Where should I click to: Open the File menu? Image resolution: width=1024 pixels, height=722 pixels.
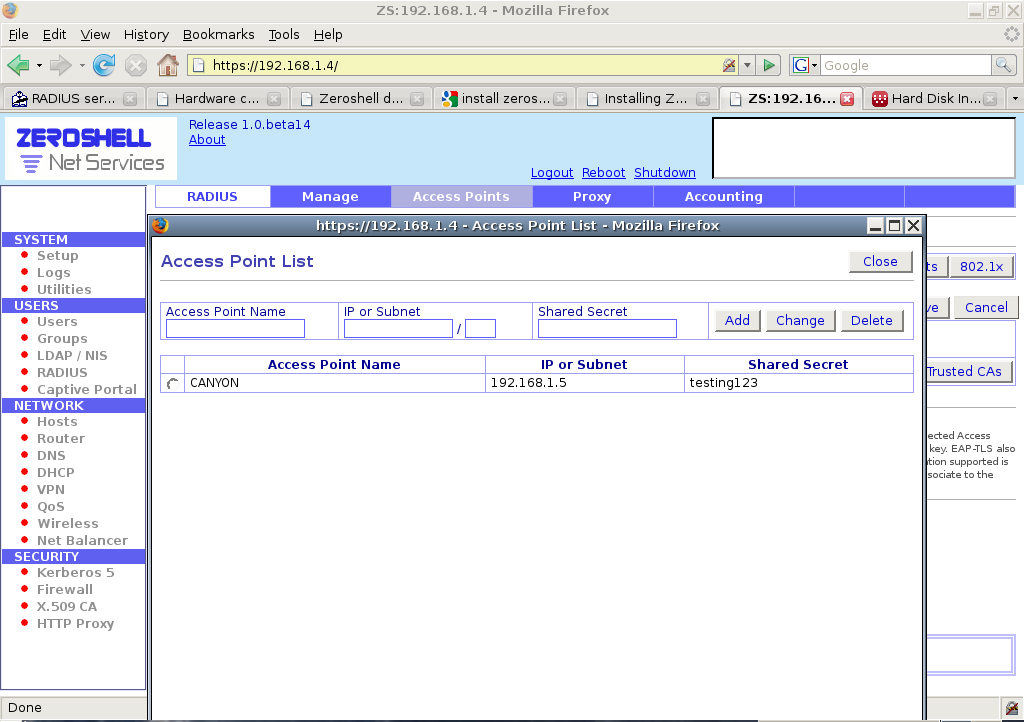click(18, 35)
